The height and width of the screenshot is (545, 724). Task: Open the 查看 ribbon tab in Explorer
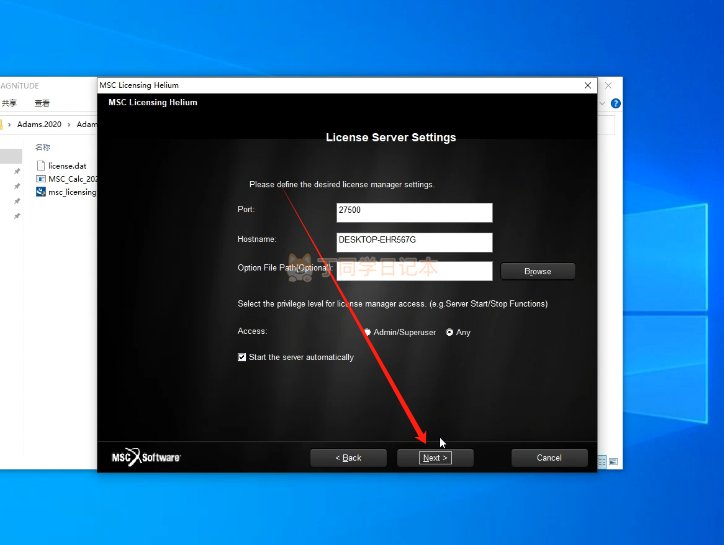[x=42, y=103]
